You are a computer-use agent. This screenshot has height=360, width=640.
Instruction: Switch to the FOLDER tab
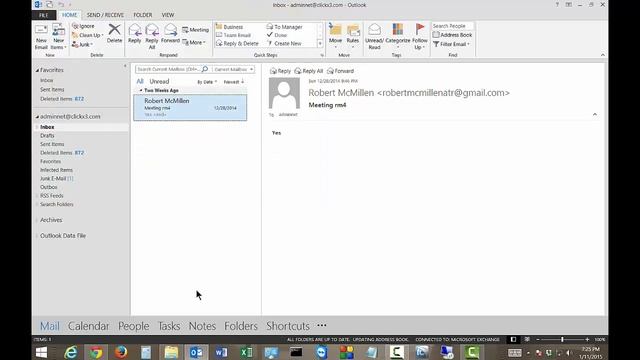pyautogui.click(x=143, y=15)
